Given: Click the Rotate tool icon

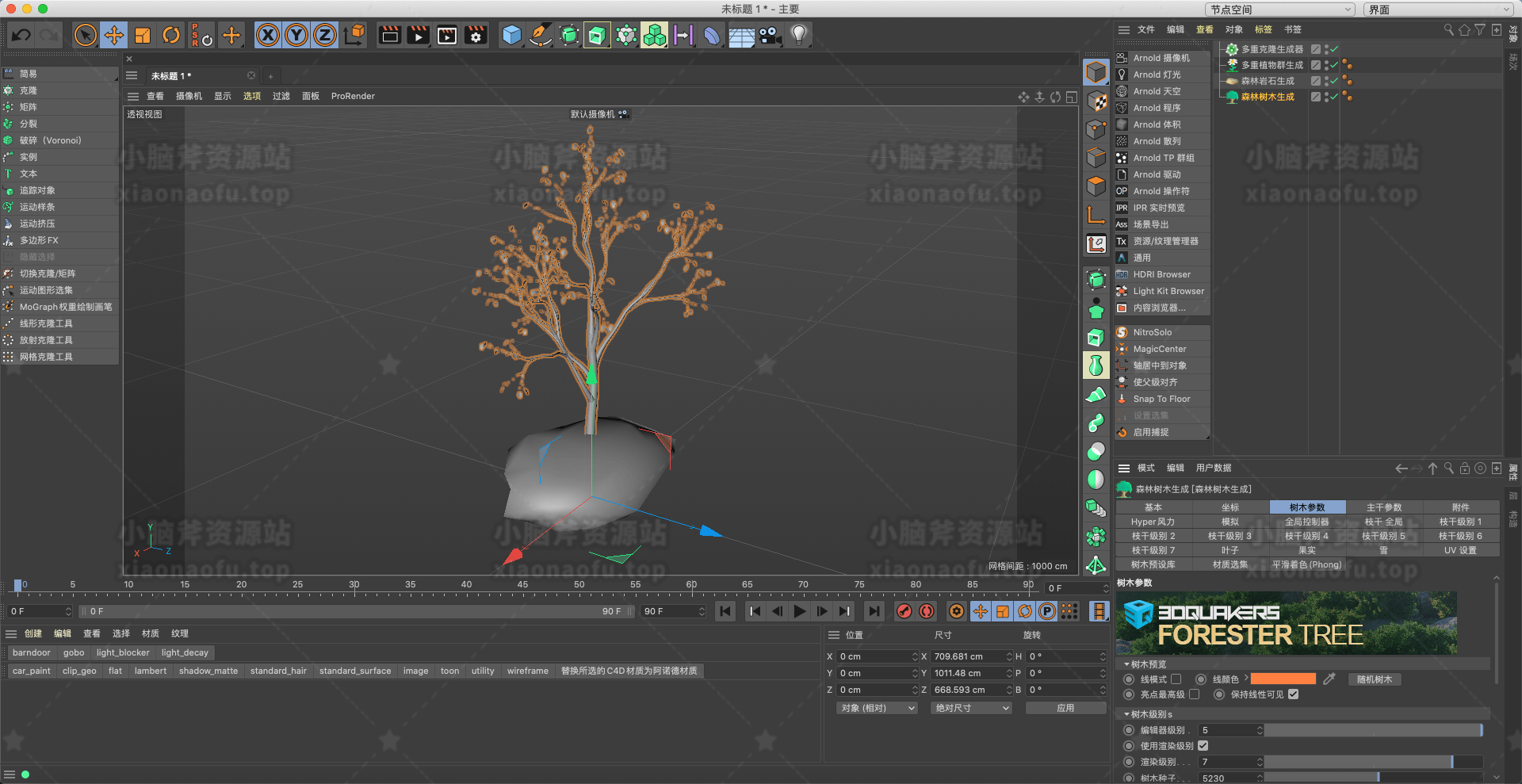Looking at the screenshot, I should pyautogui.click(x=171, y=35).
